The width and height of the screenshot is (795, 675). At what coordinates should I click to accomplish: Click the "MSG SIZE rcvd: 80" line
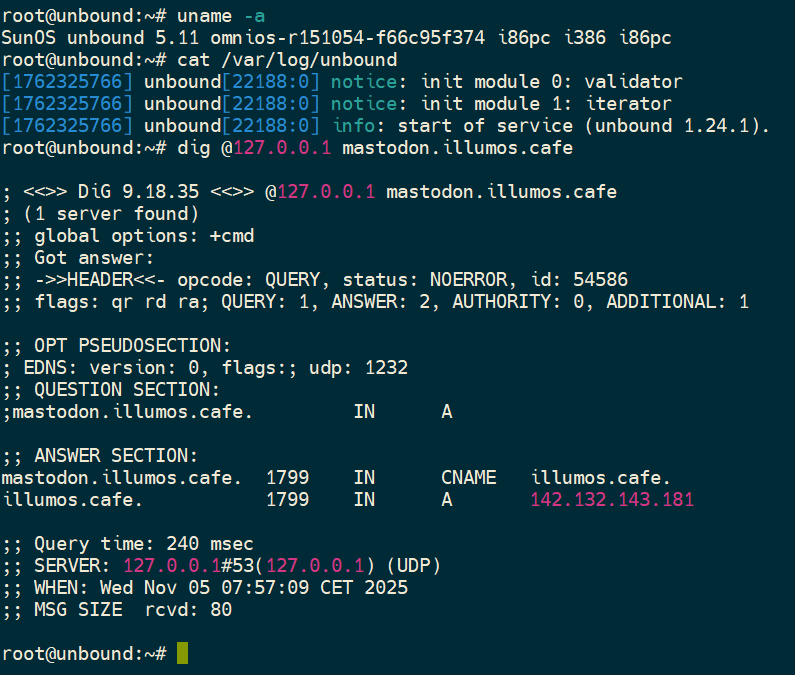[132, 609]
